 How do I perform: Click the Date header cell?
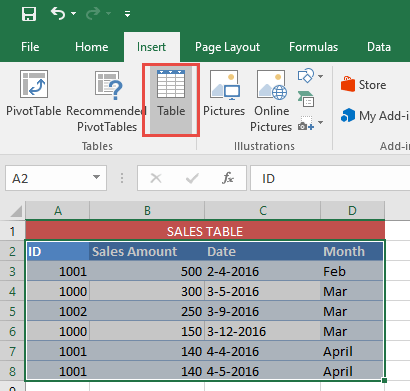pos(263,251)
